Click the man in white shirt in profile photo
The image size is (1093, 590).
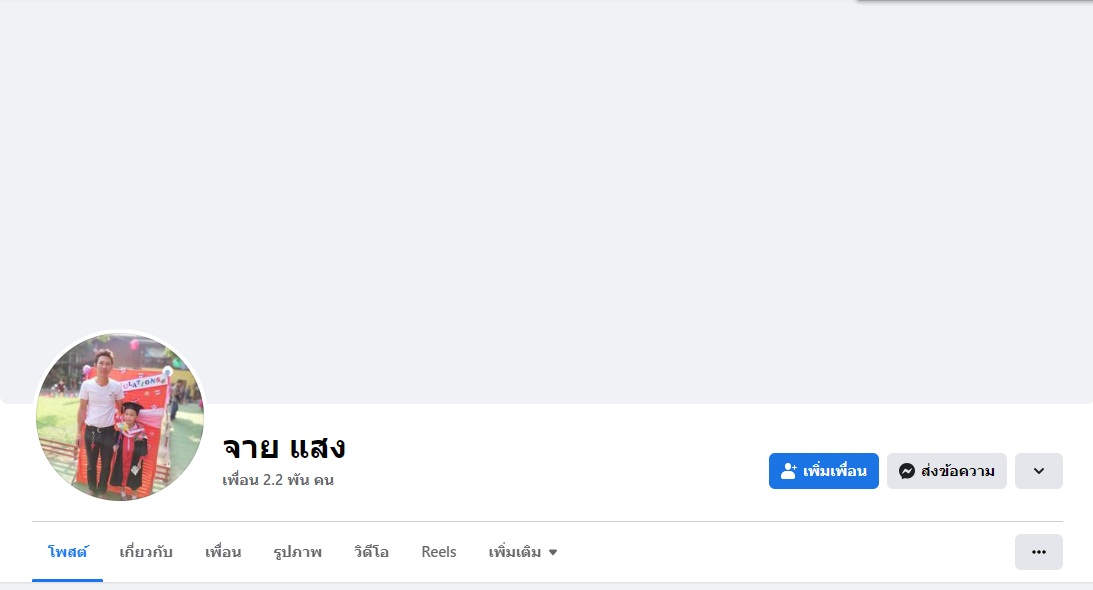100,410
